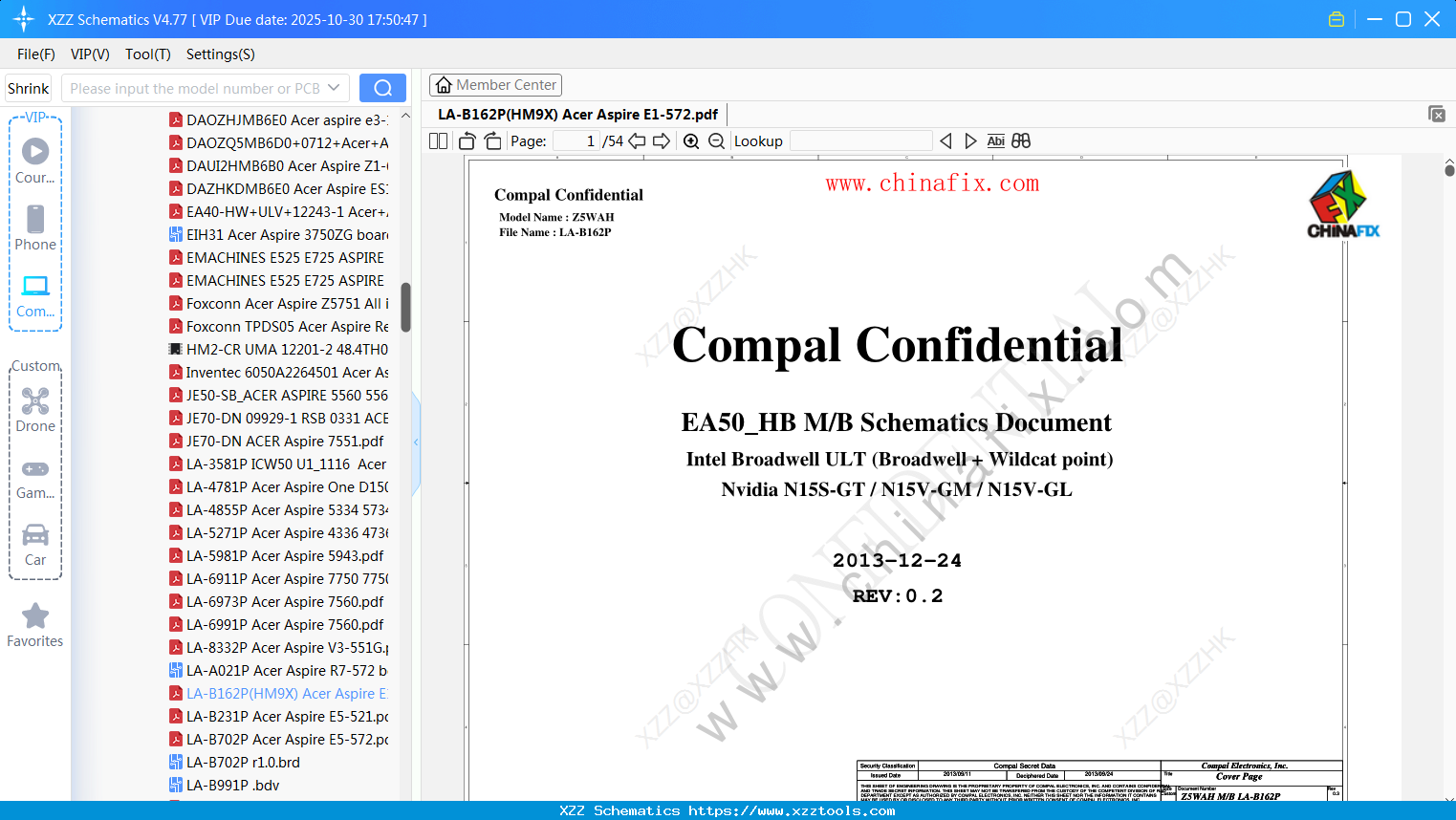Click the document viewer scrollbar thumb
The image size is (1456, 820).
click(x=1449, y=170)
